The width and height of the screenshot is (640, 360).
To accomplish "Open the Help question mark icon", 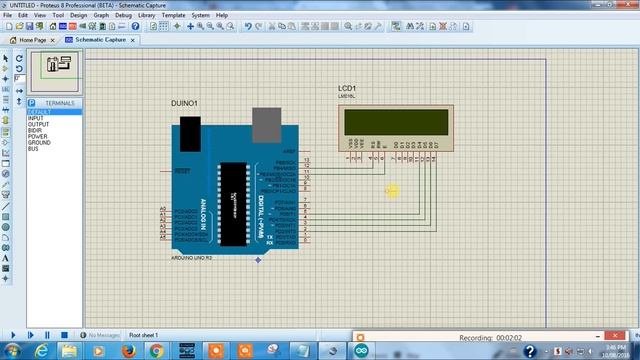I will coord(135,27).
